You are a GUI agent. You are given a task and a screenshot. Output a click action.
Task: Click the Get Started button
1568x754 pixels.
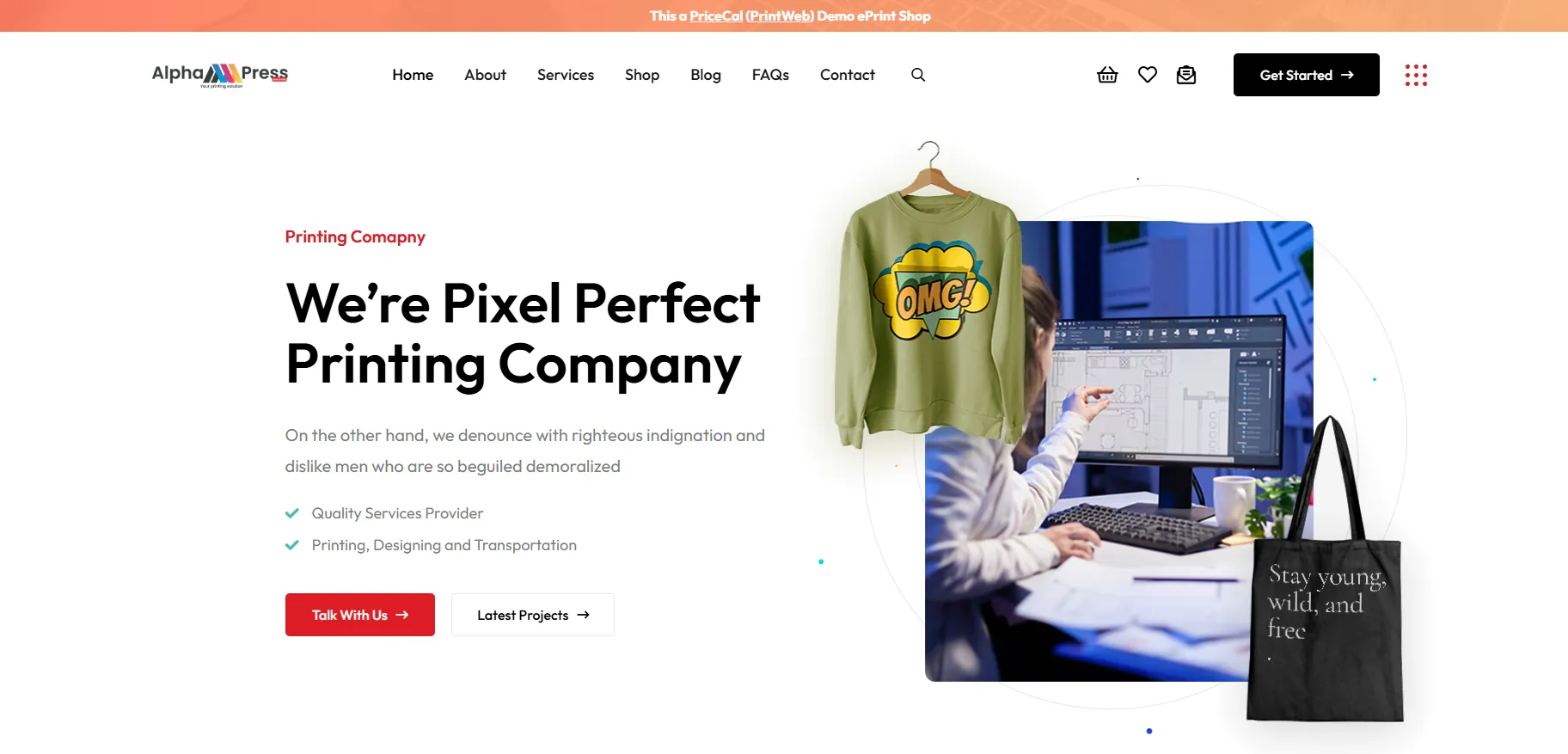coord(1307,75)
